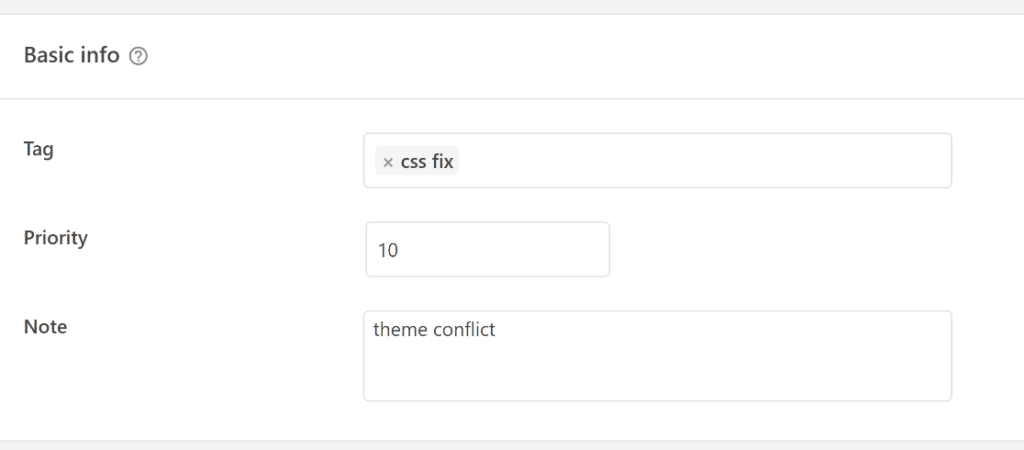Click the Note field label
This screenshot has width=1024, height=450.
(x=45, y=327)
